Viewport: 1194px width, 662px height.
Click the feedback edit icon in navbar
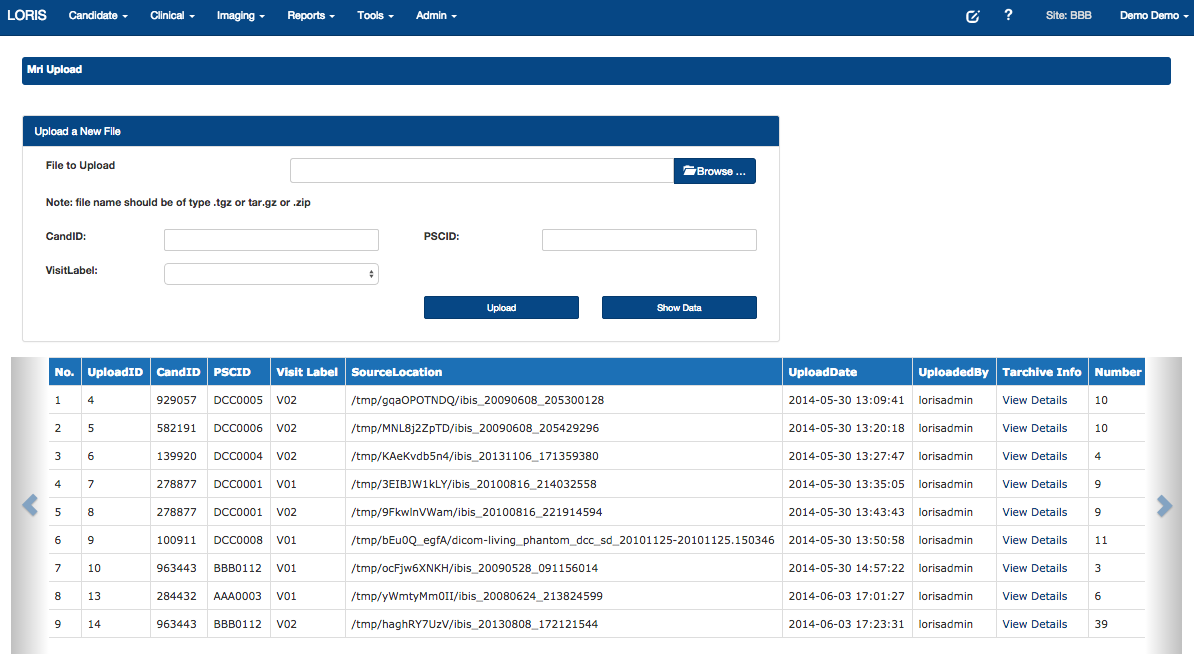click(x=972, y=16)
